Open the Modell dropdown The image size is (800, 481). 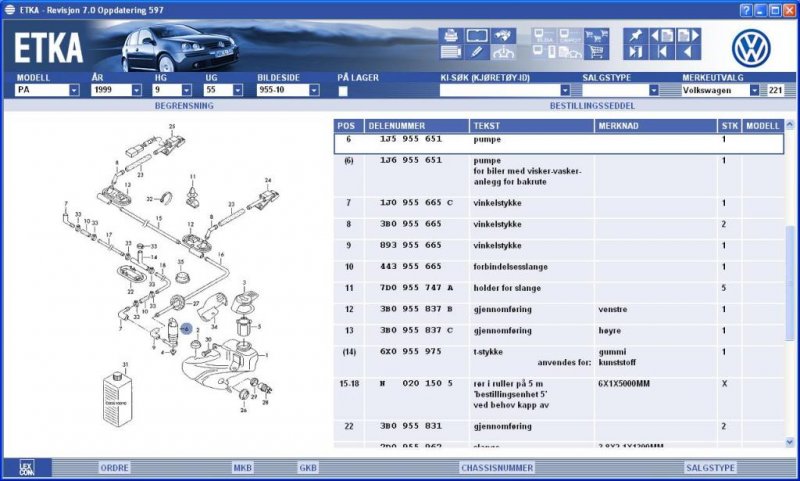coord(74,90)
